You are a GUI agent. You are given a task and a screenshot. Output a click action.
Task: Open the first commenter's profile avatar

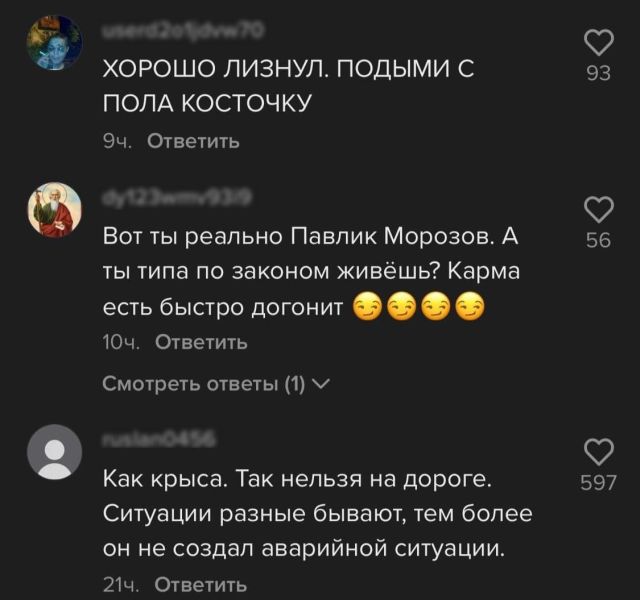[x=55, y=43]
